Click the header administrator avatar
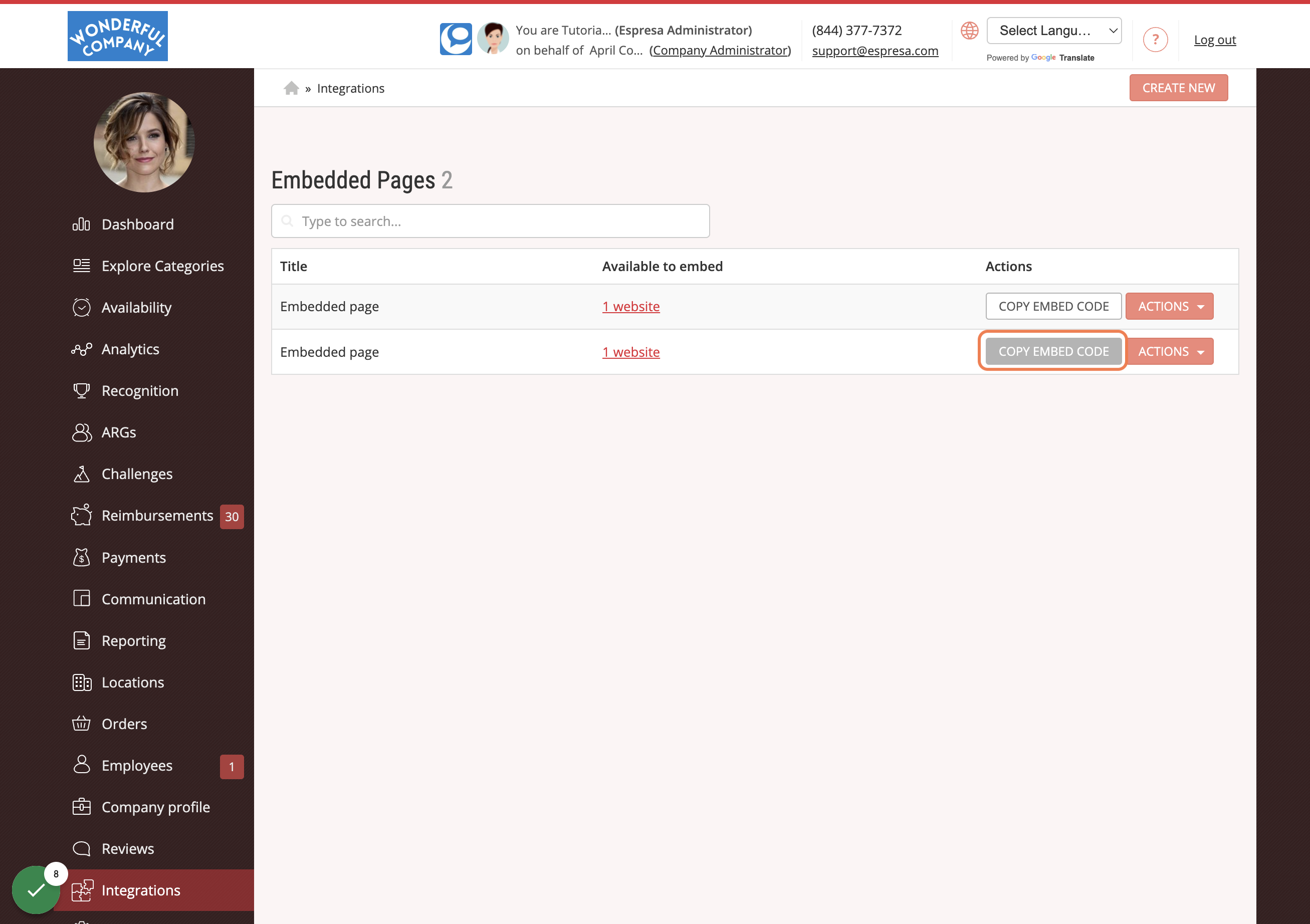 click(493, 39)
